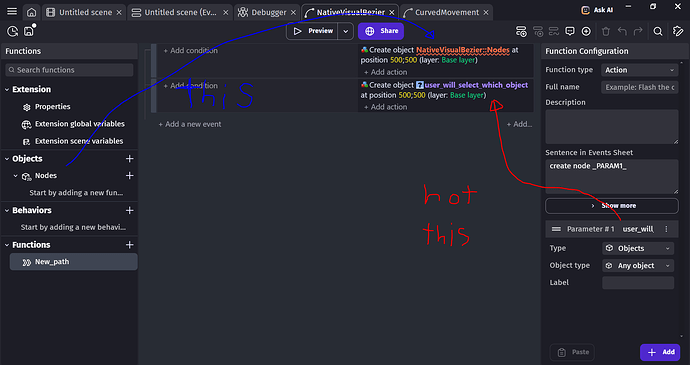Screen dimensions: 690x365
Task: Go to the home page icon
Action: point(32,12)
